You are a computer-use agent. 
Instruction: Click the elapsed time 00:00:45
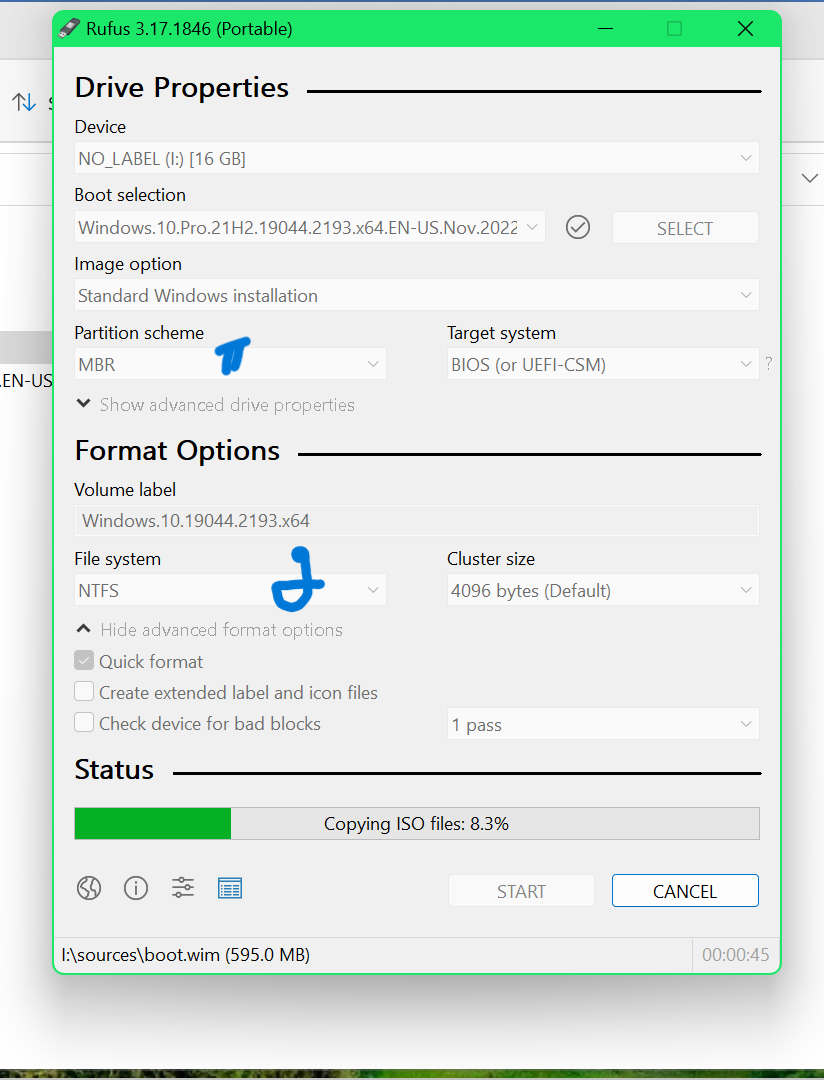735,955
